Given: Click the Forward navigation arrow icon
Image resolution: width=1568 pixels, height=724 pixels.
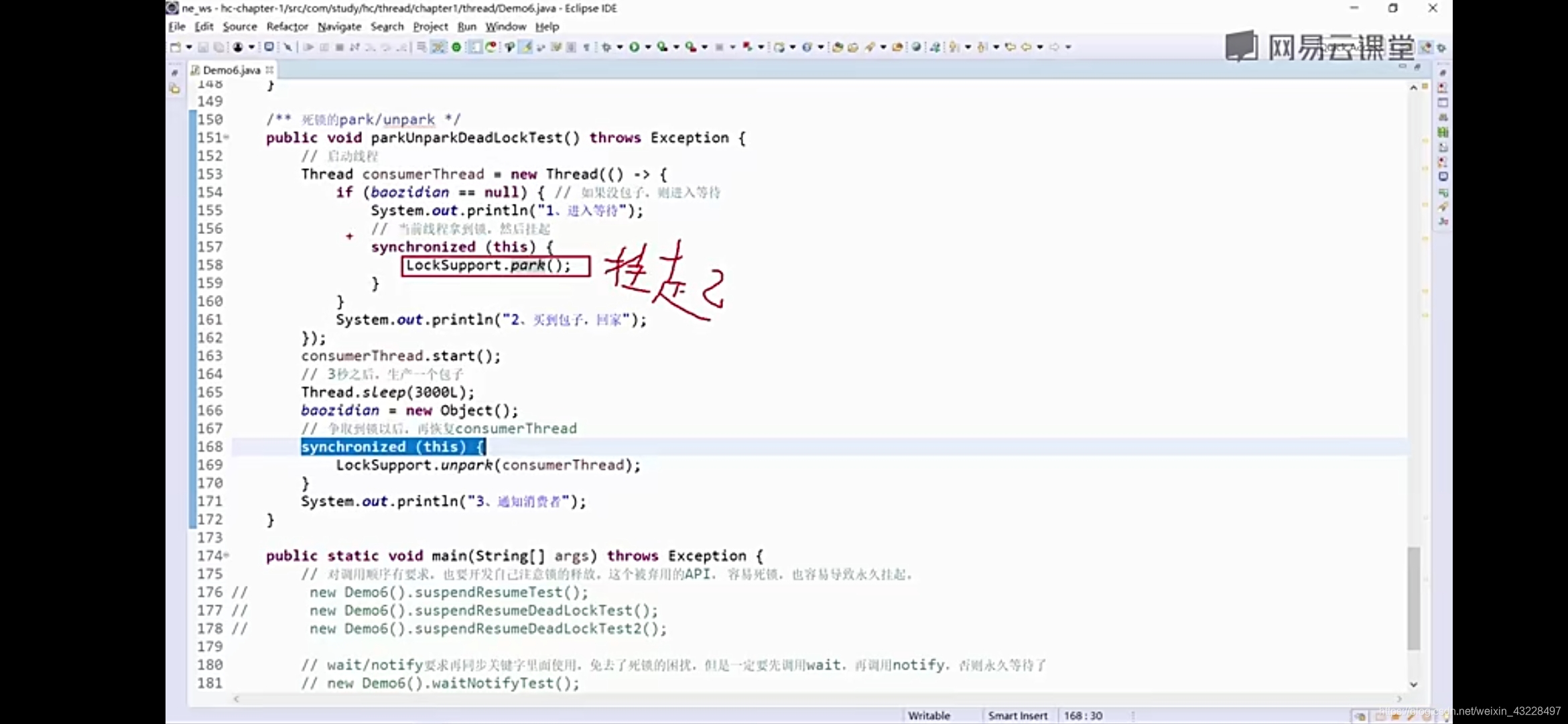Looking at the screenshot, I should (1054, 47).
